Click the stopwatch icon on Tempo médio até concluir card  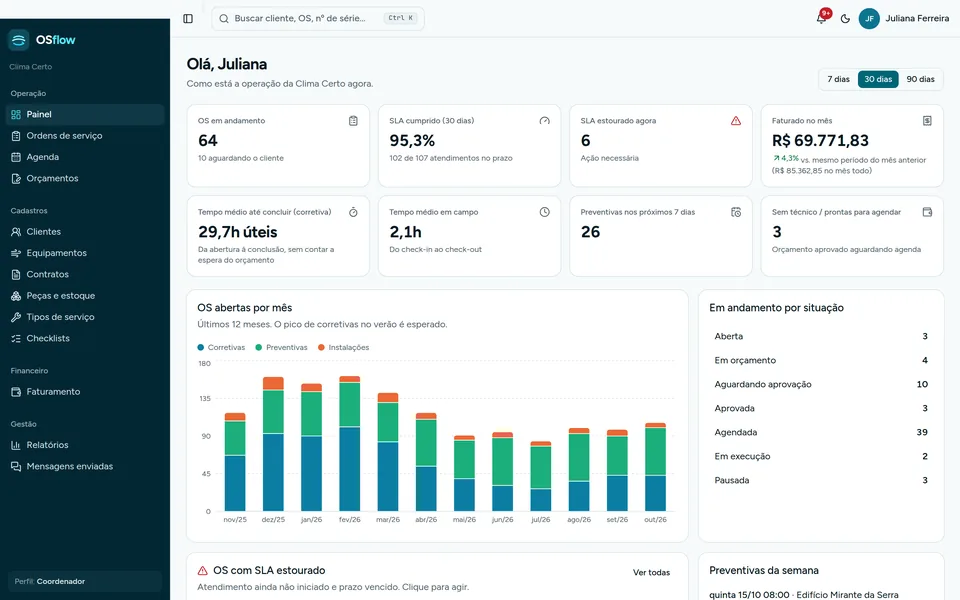[353, 212]
